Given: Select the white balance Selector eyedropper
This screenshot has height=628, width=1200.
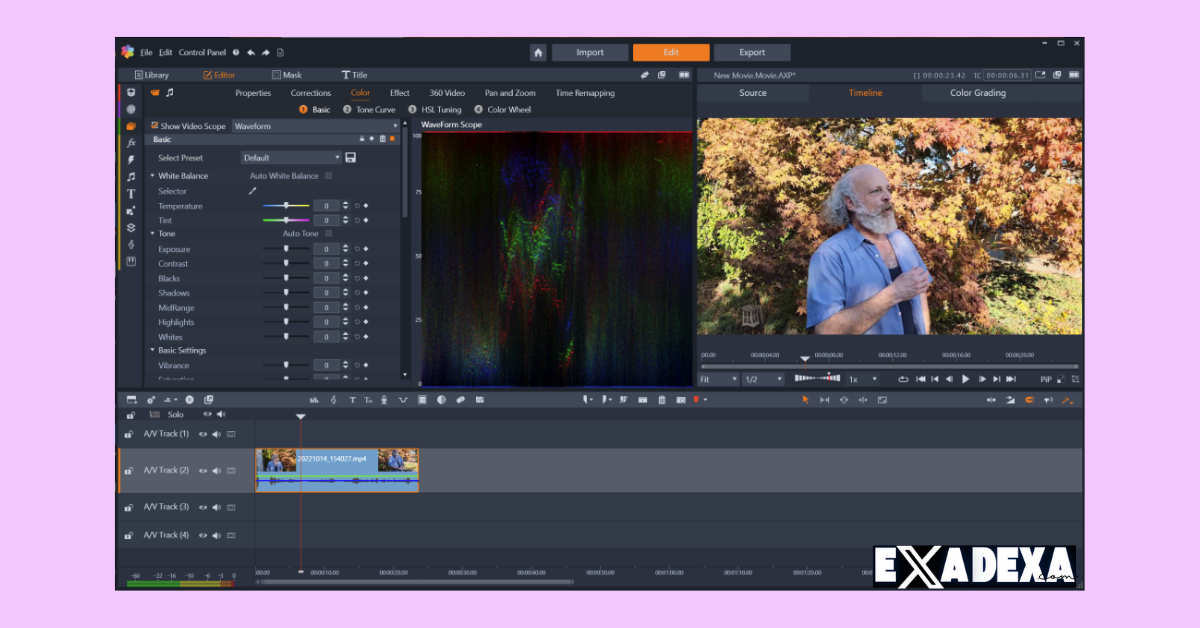Looking at the screenshot, I should pos(253,191).
